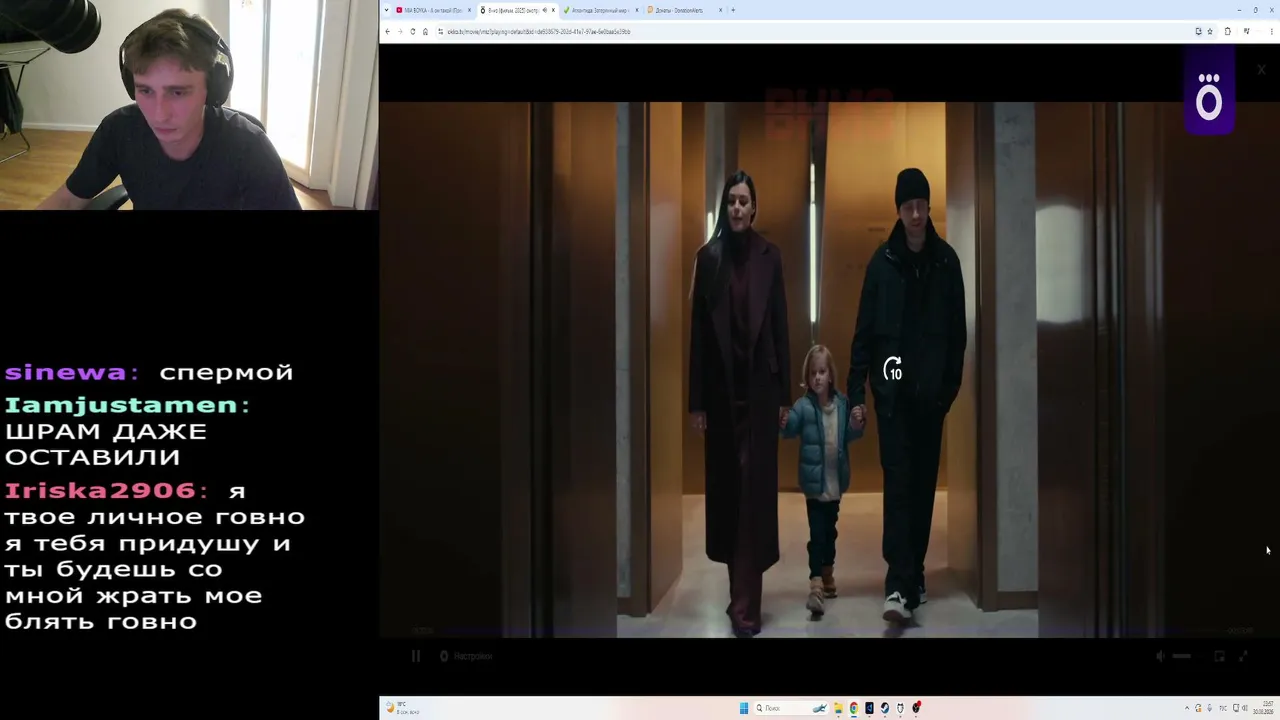Open Steam from the taskbar

884,708
